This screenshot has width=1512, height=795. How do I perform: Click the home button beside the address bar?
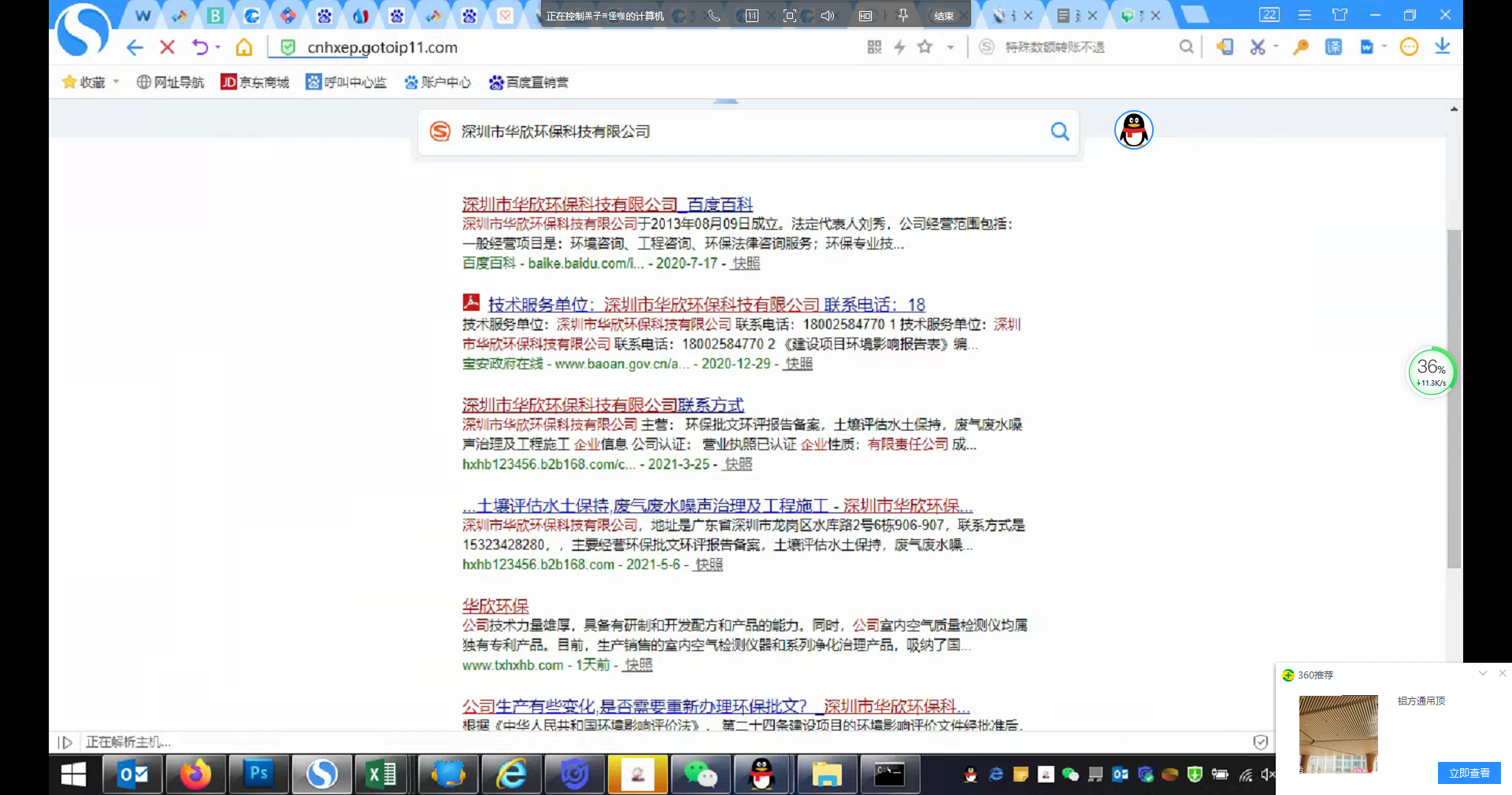(x=244, y=47)
